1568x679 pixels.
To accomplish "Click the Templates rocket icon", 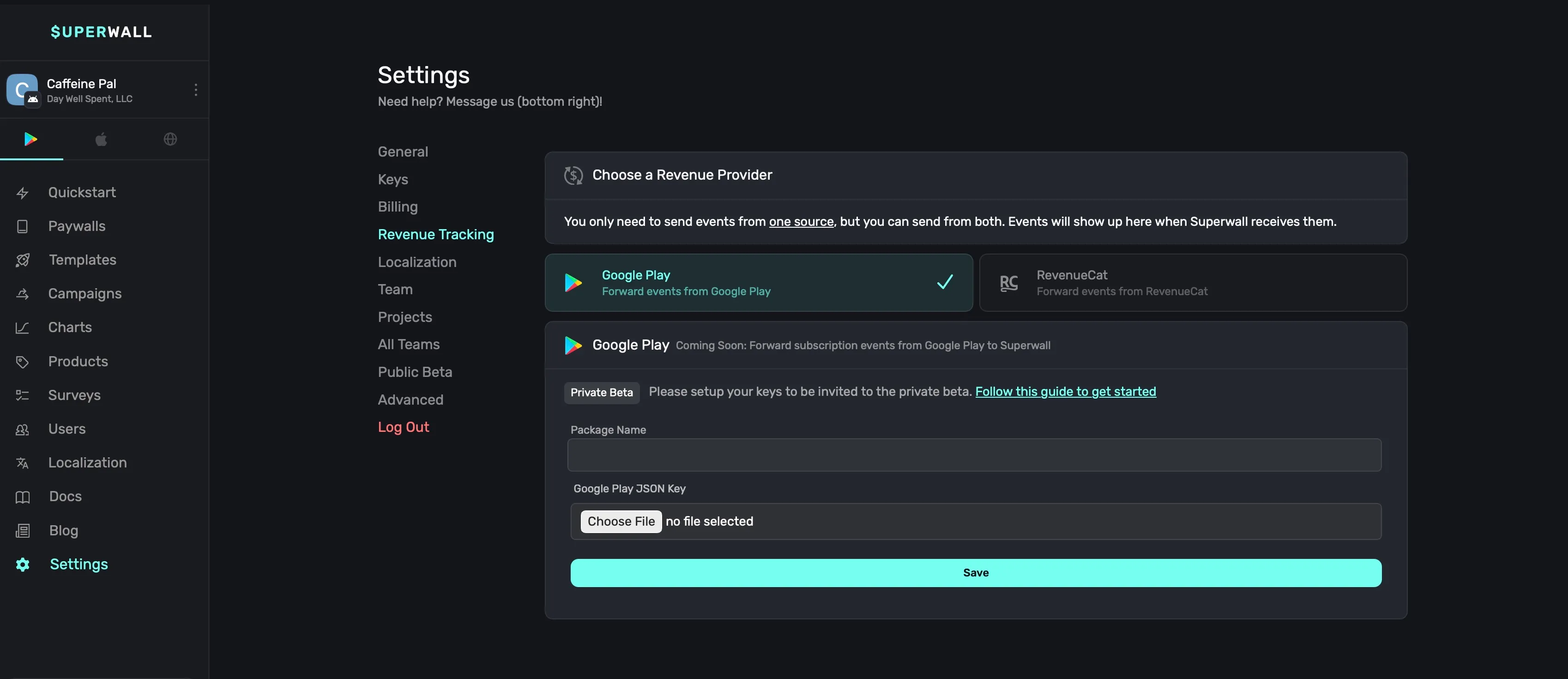I will click(x=23, y=260).
